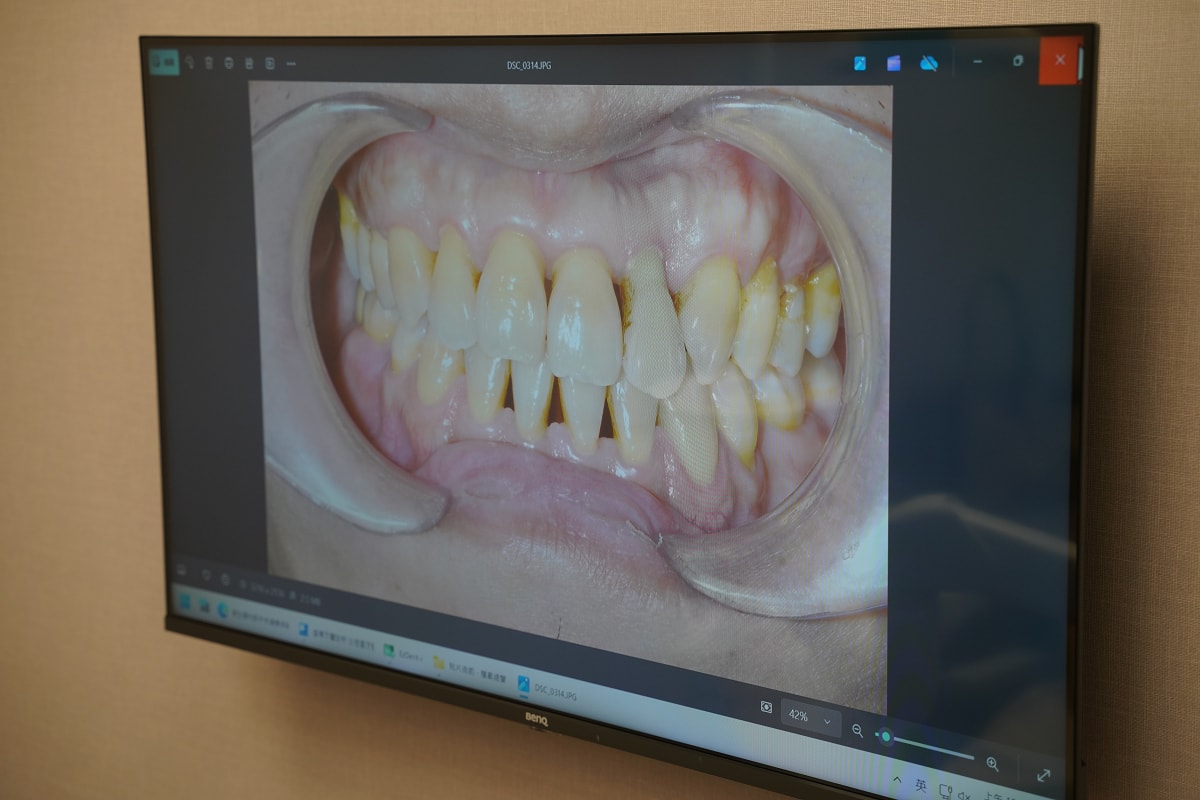Click the zoom out magnifier icon

857,731
